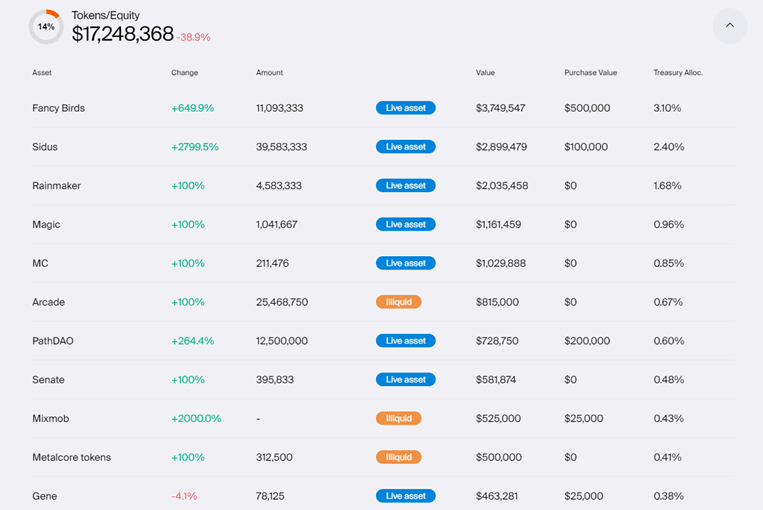The image size is (763, 510).
Task: Sort by Asset column header
Action: pos(42,73)
